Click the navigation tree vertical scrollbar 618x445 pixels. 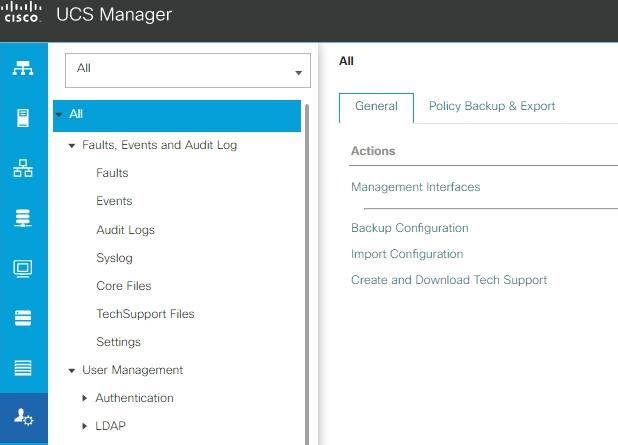click(x=307, y=274)
